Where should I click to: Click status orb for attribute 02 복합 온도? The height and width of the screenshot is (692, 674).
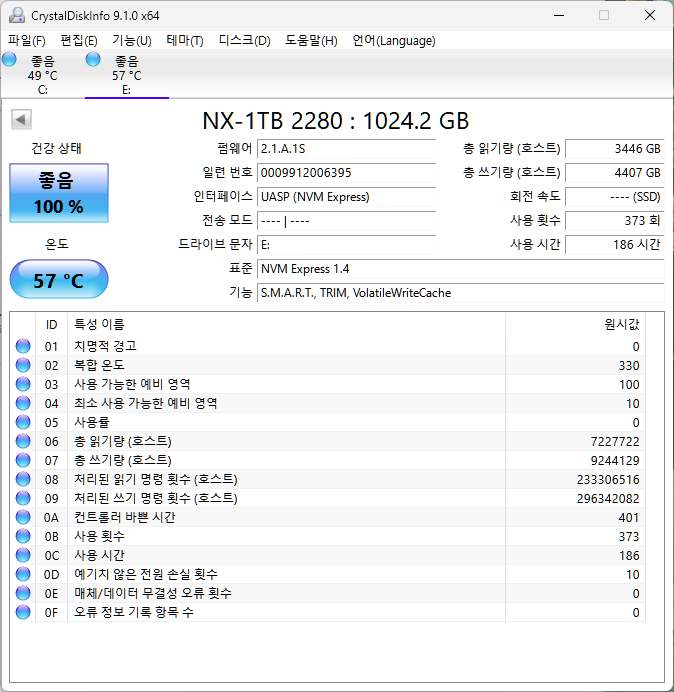coord(23,365)
